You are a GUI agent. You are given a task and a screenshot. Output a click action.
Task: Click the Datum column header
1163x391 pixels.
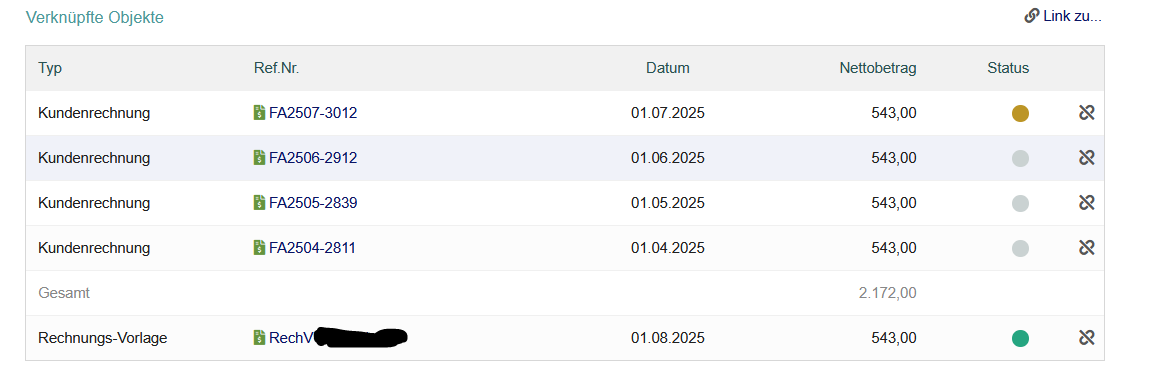668,68
